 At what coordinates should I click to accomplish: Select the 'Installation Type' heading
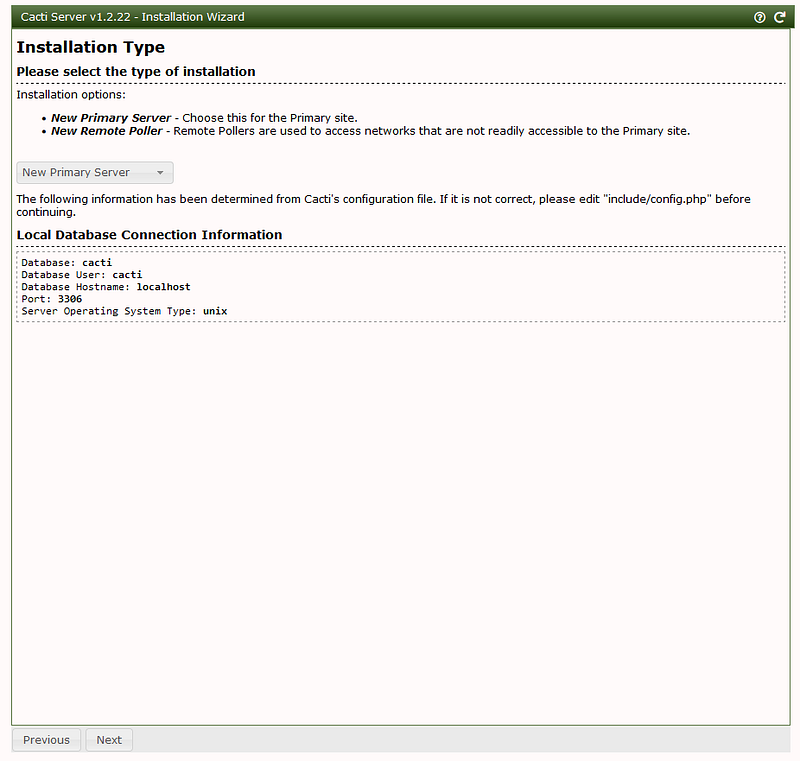click(91, 47)
